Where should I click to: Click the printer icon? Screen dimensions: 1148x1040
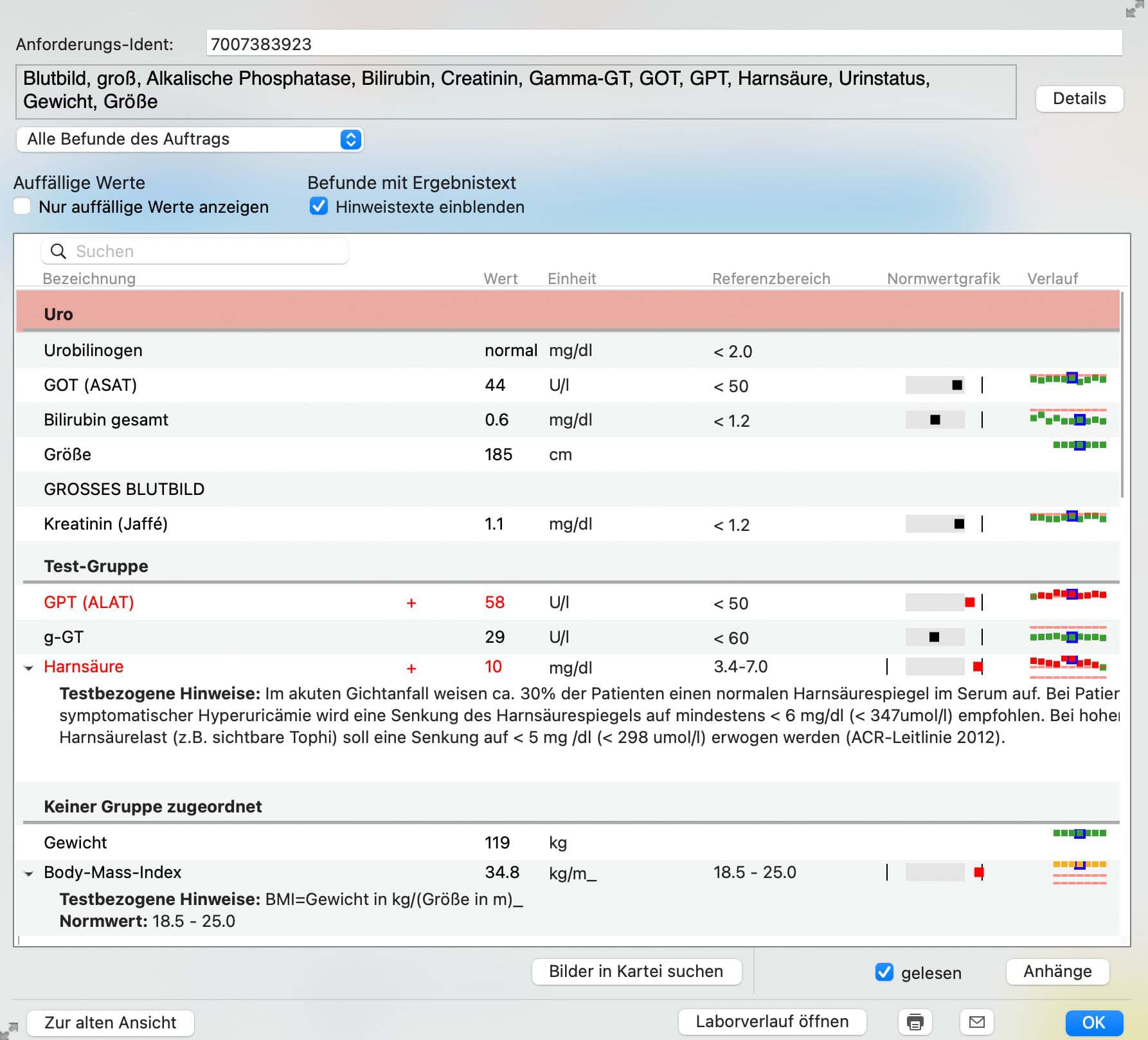[x=915, y=1022]
